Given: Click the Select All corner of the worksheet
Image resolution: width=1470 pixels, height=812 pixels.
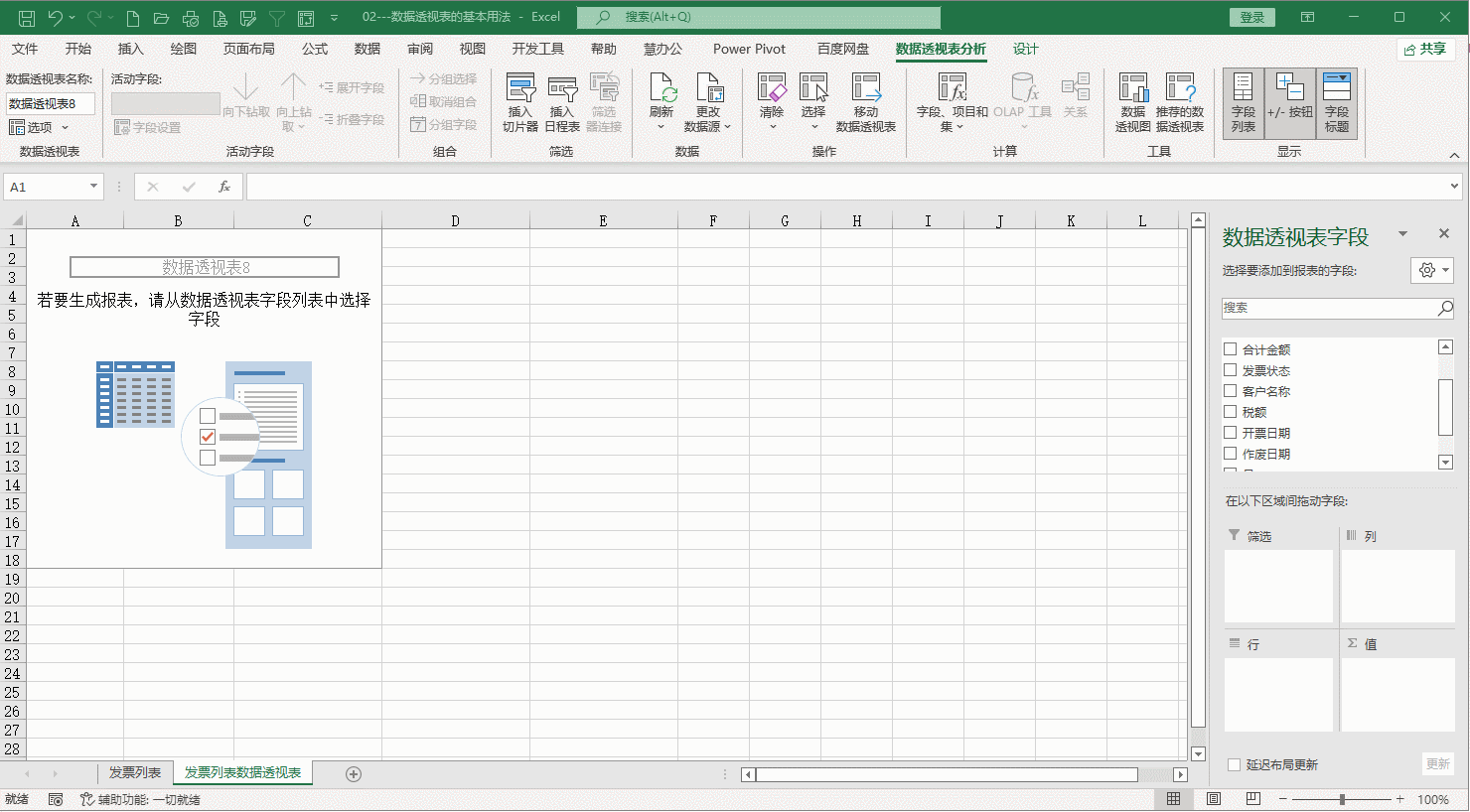Looking at the screenshot, I should (x=14, y=220).
